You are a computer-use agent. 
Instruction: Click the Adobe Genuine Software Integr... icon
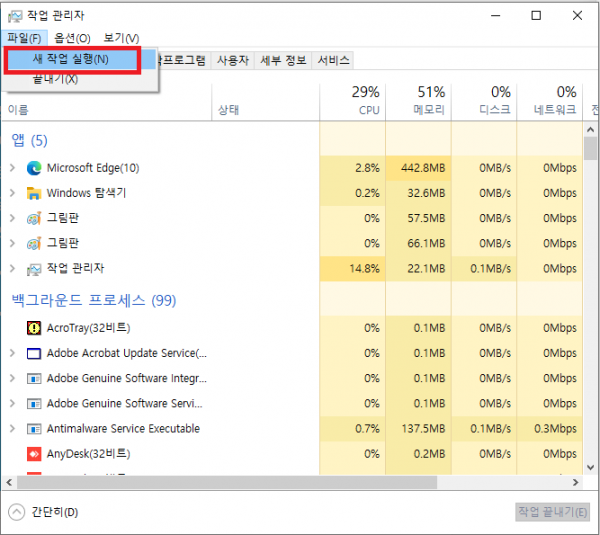tap(34, 378)
